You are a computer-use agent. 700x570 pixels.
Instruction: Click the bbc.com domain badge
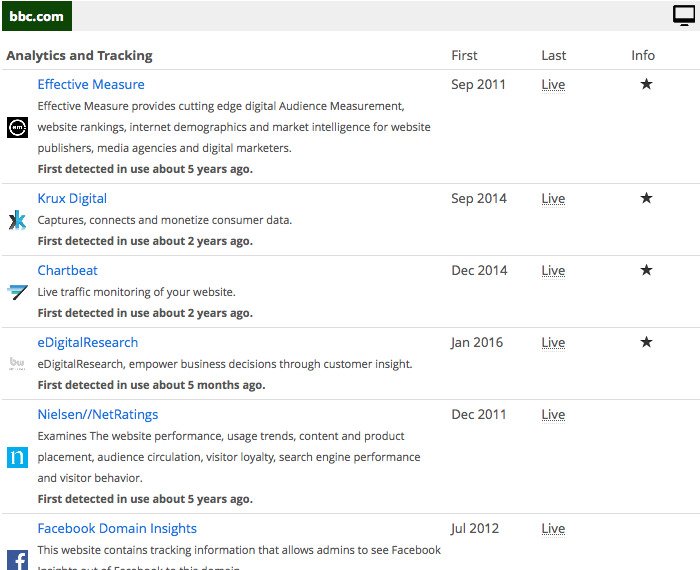(x=37, y=16)
